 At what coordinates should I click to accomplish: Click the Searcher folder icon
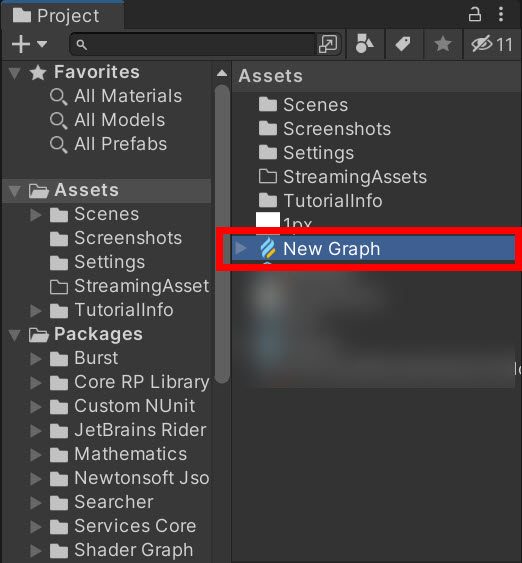[x=59, y=503]
